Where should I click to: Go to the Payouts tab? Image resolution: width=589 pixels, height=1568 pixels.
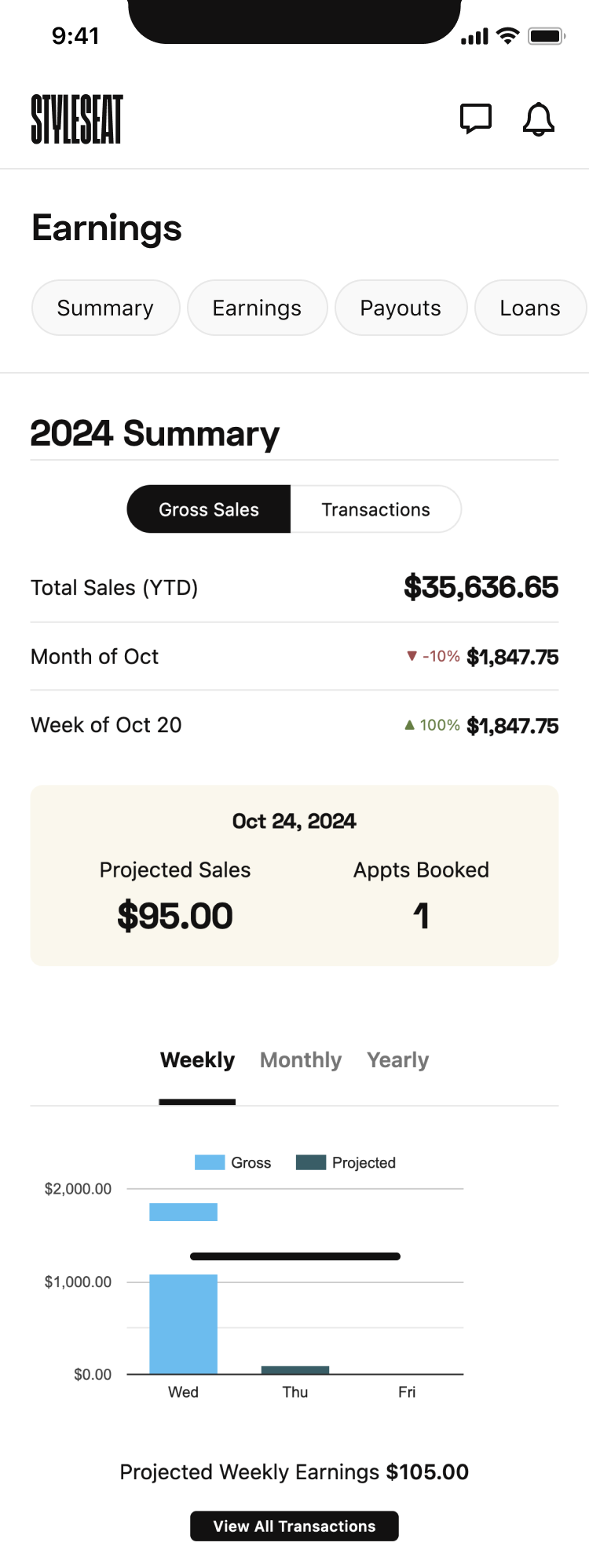coord(401,308)
